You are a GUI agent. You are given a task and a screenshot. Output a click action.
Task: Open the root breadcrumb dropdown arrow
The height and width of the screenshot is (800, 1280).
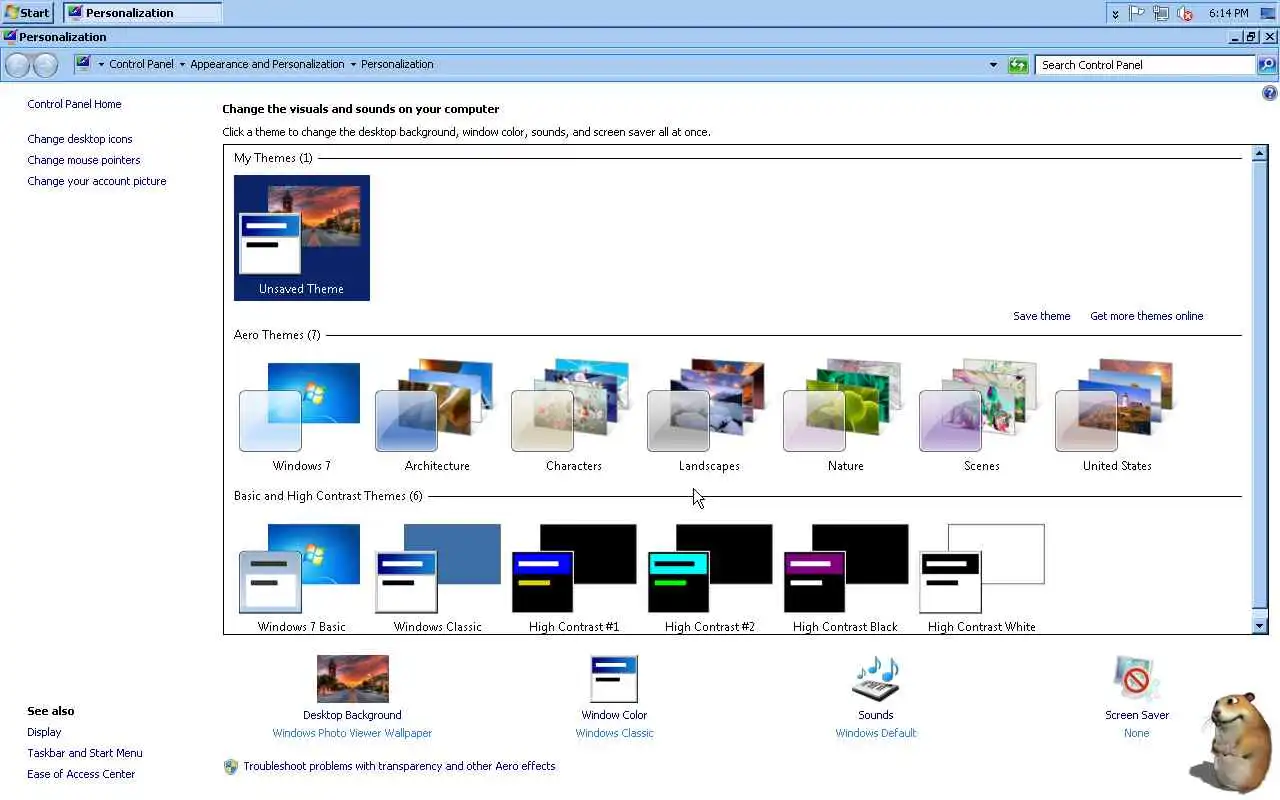[101, 64]
